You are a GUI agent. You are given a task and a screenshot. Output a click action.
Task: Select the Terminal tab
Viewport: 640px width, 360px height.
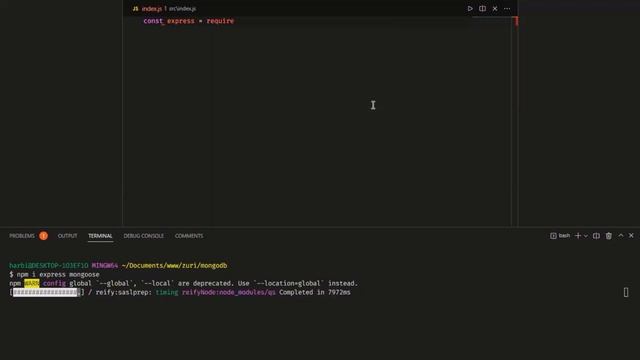100,236
